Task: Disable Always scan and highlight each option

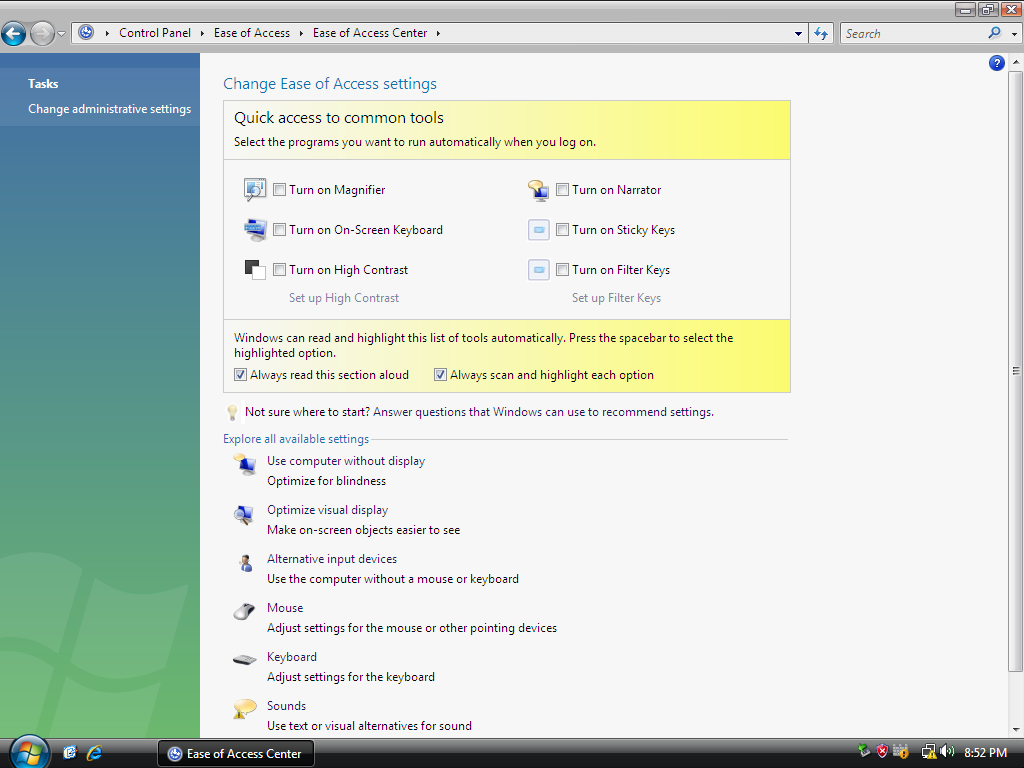Action: click(x=441, y=375)
